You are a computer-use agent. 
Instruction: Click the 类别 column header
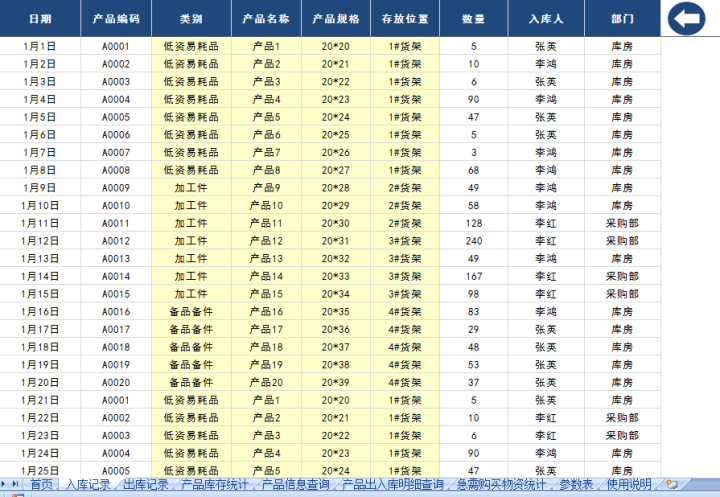[x=191, y=18]
